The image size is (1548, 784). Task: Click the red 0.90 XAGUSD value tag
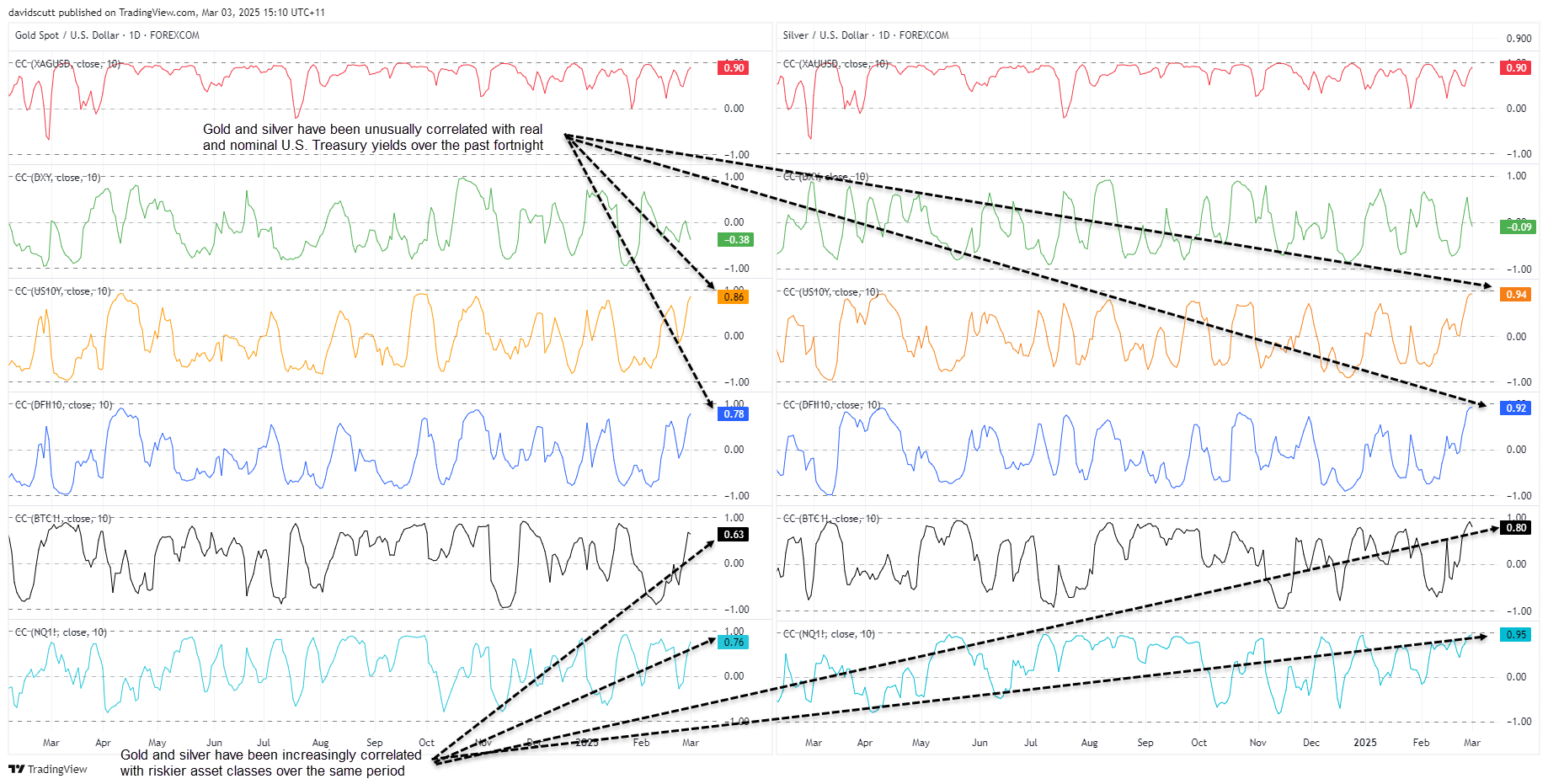coord(734,68)
